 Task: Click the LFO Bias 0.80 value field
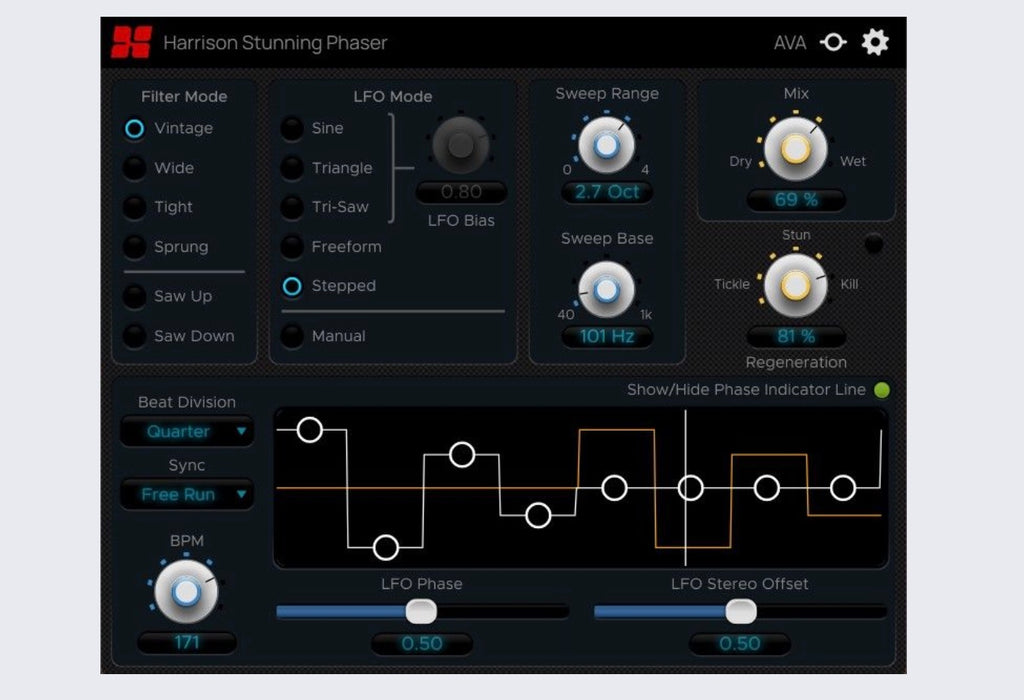(461, 192)
